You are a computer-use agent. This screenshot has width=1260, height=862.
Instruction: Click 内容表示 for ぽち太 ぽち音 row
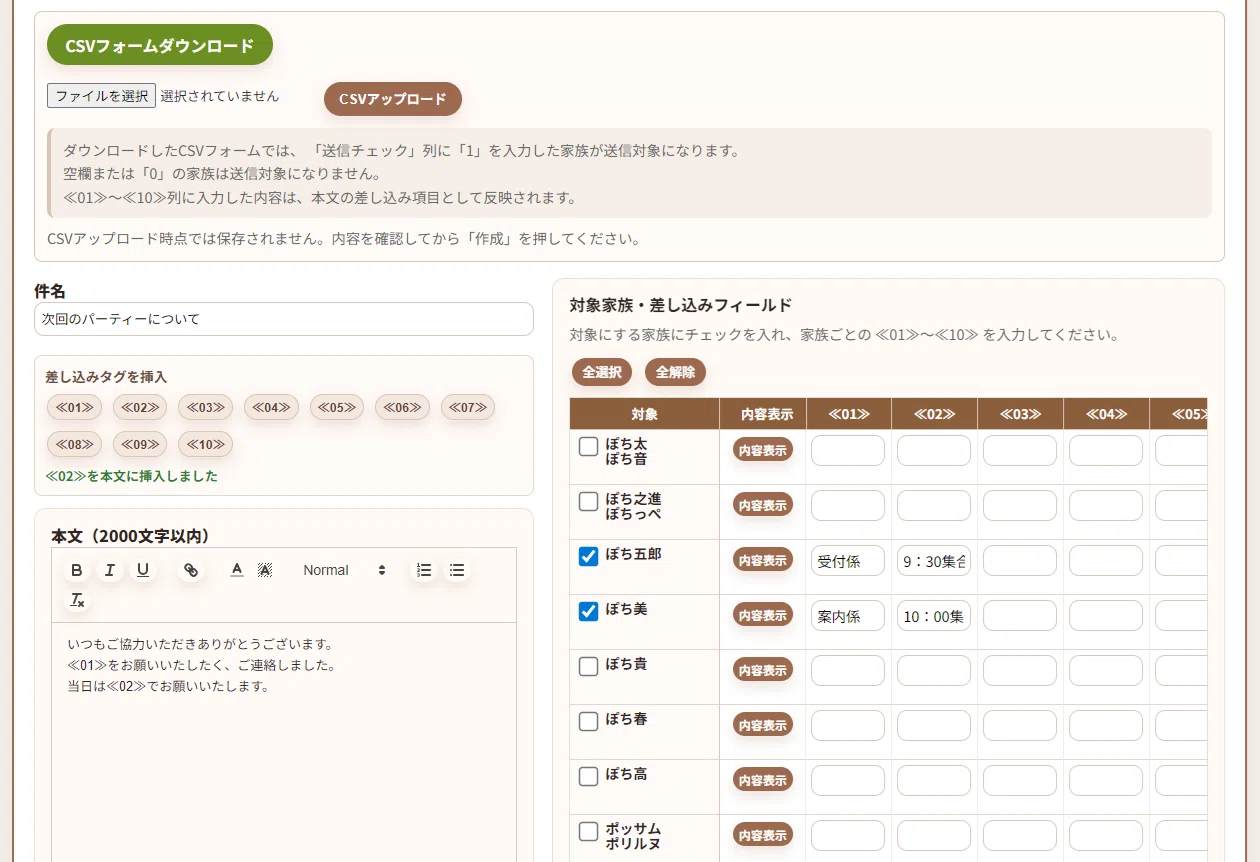(x=763, y=450)
